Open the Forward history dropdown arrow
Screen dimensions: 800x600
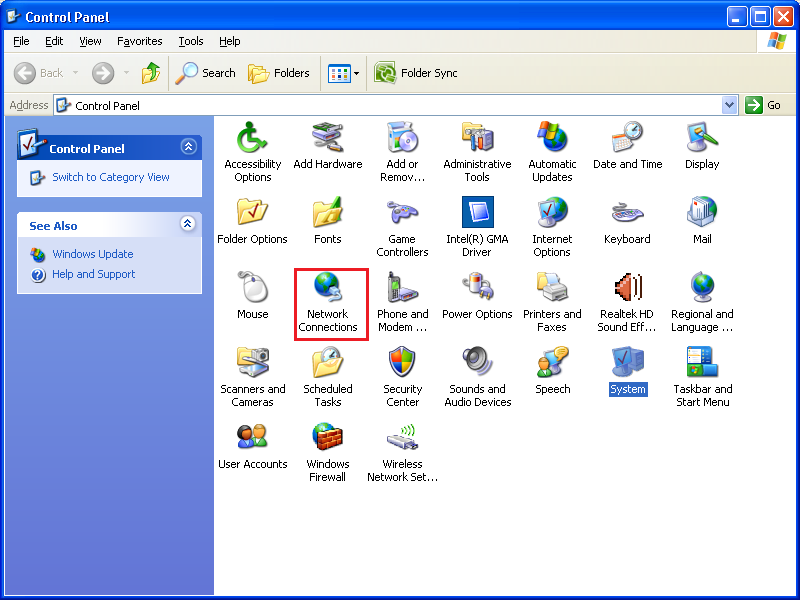click(127, 73)
